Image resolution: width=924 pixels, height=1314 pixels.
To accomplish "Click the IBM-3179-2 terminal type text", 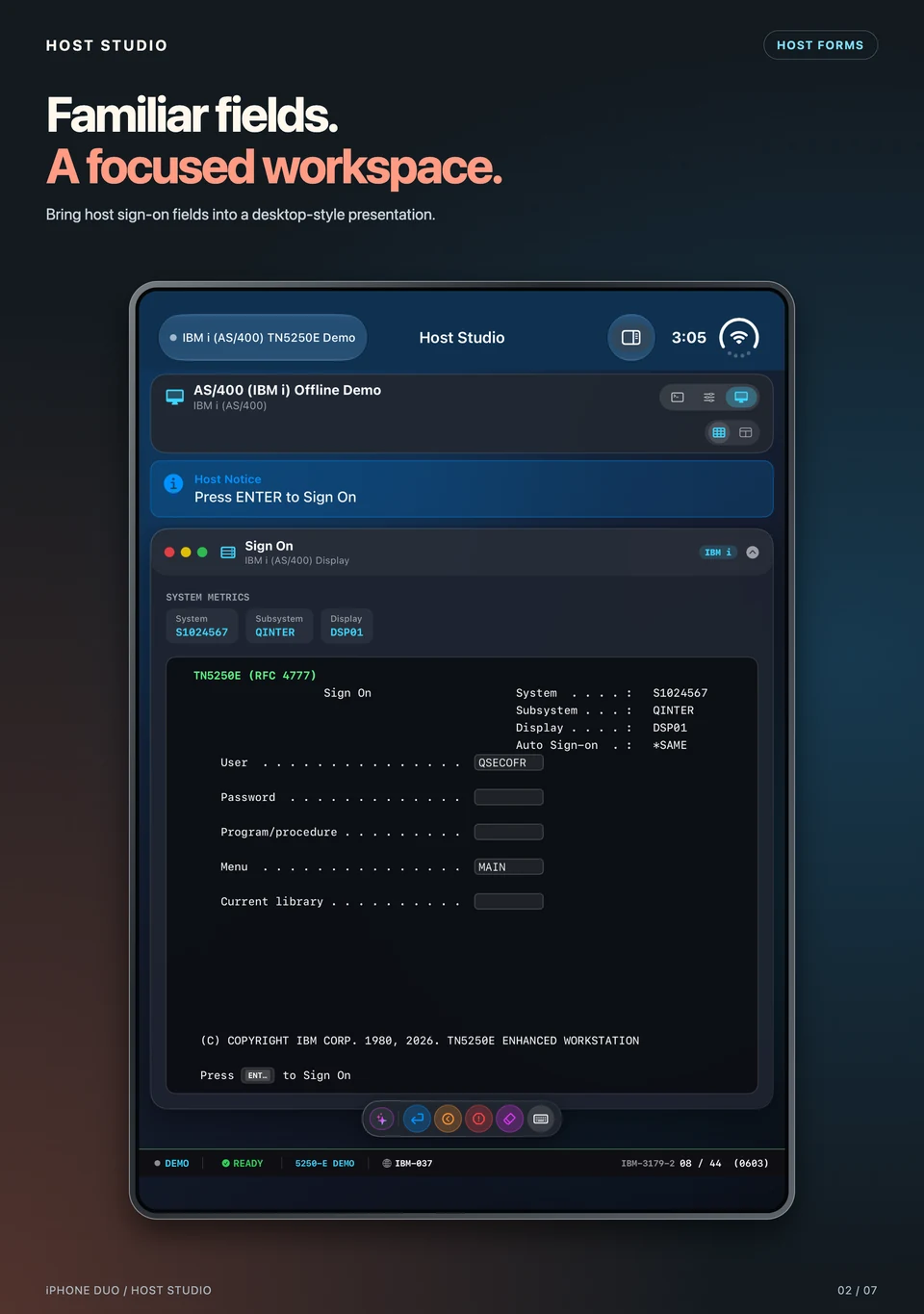I will pyautogui.click(x=648, y=1164).
